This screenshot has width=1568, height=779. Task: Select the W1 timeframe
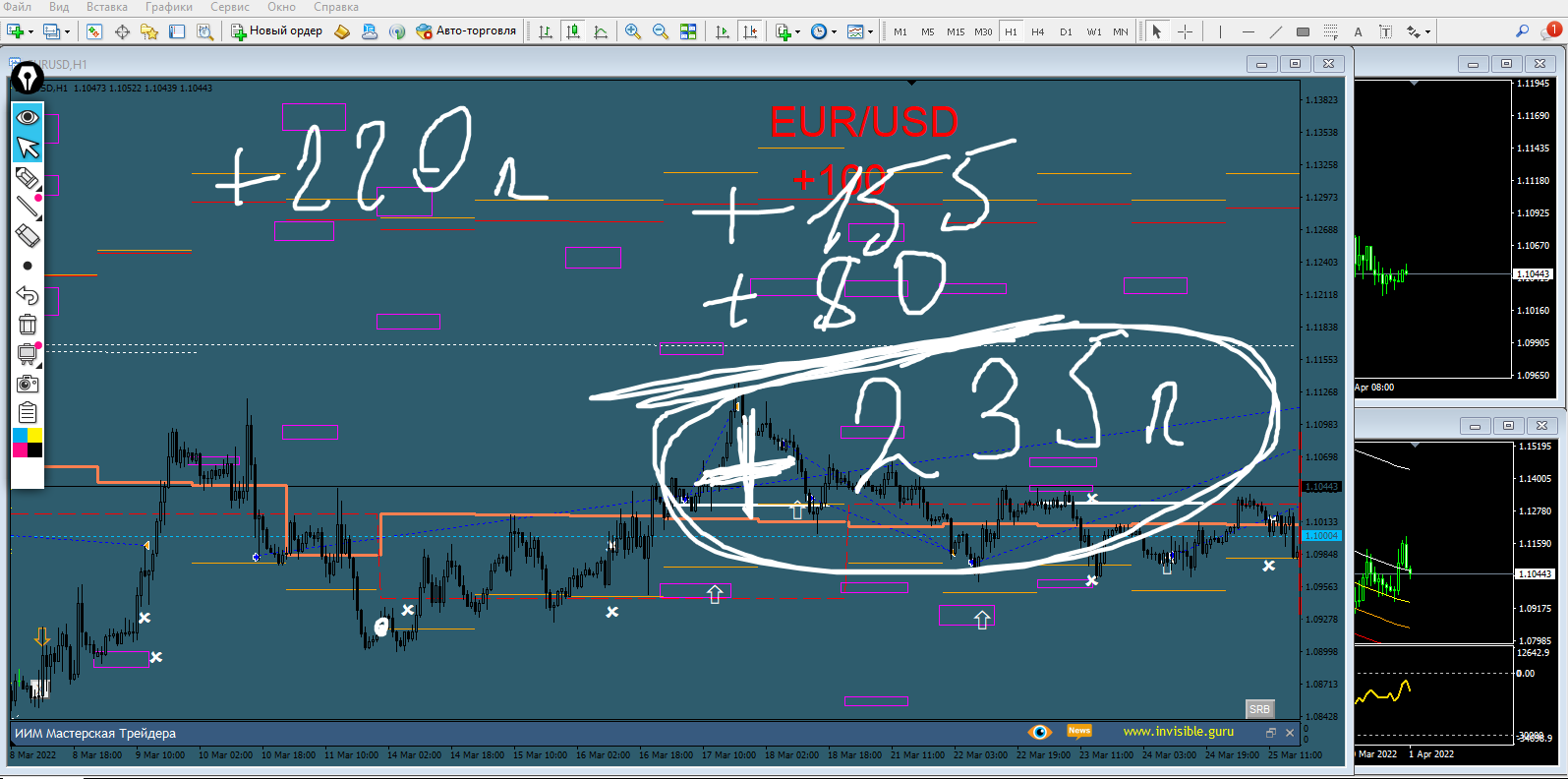click(x=1093, y=31)
